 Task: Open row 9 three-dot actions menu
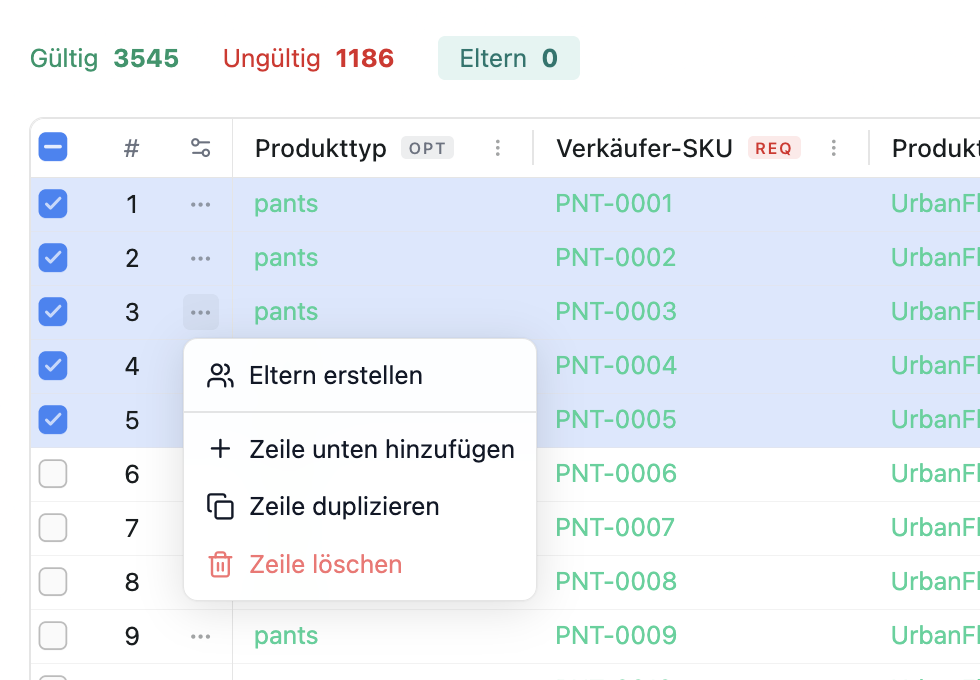[200, 636]
